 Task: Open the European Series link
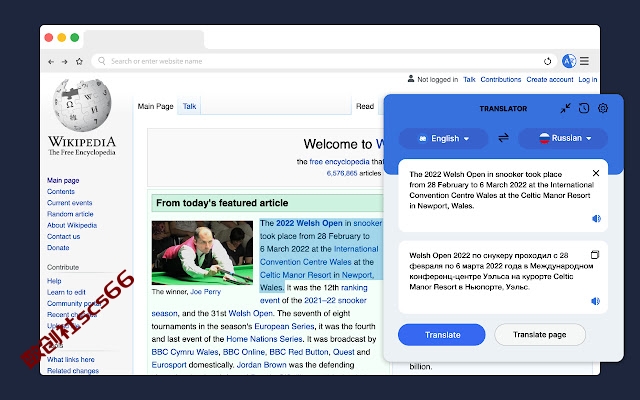click(x=284, y=327)
